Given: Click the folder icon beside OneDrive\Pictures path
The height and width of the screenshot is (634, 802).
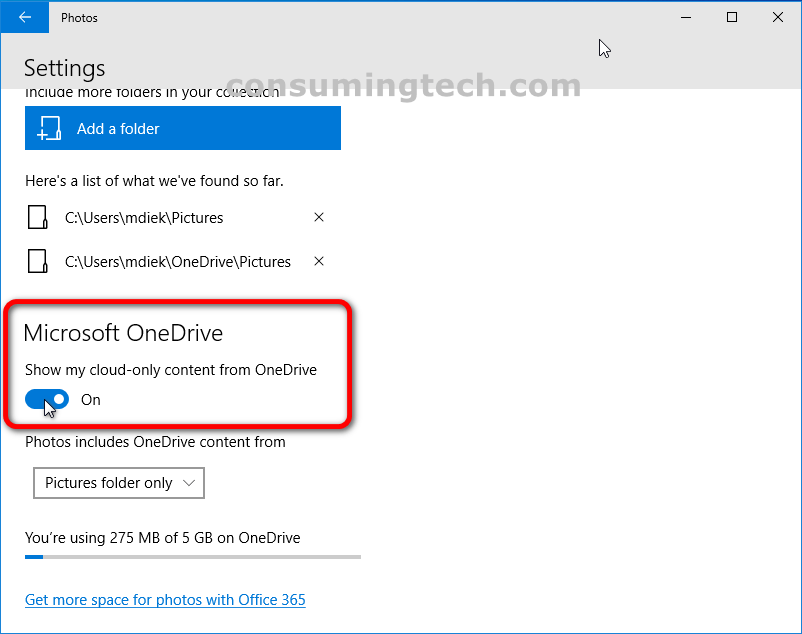Looking at the screenshot, I should tap(38, 261).
